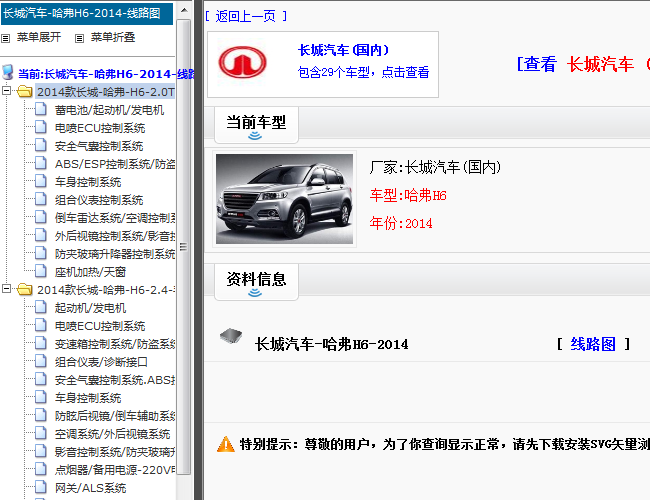Click page icon next to 空调系统/外后视镜系统
This screenshot has height=500, width=650.
tap(41, 433)
